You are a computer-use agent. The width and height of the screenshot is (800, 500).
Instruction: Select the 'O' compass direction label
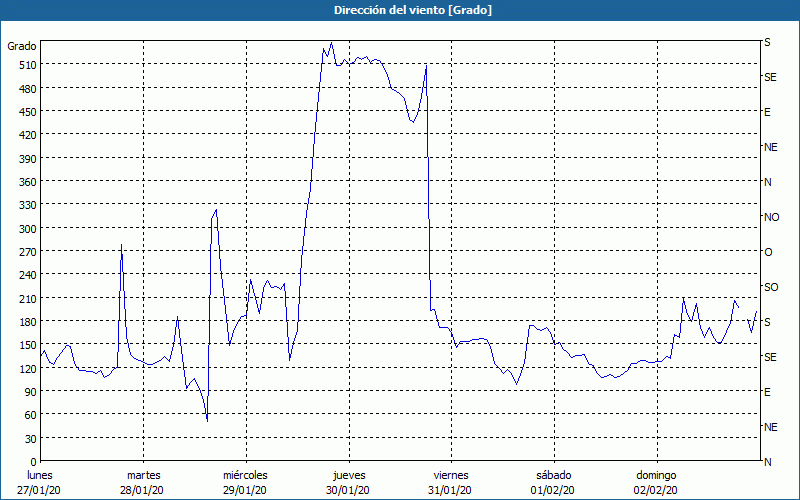[768, 252]
